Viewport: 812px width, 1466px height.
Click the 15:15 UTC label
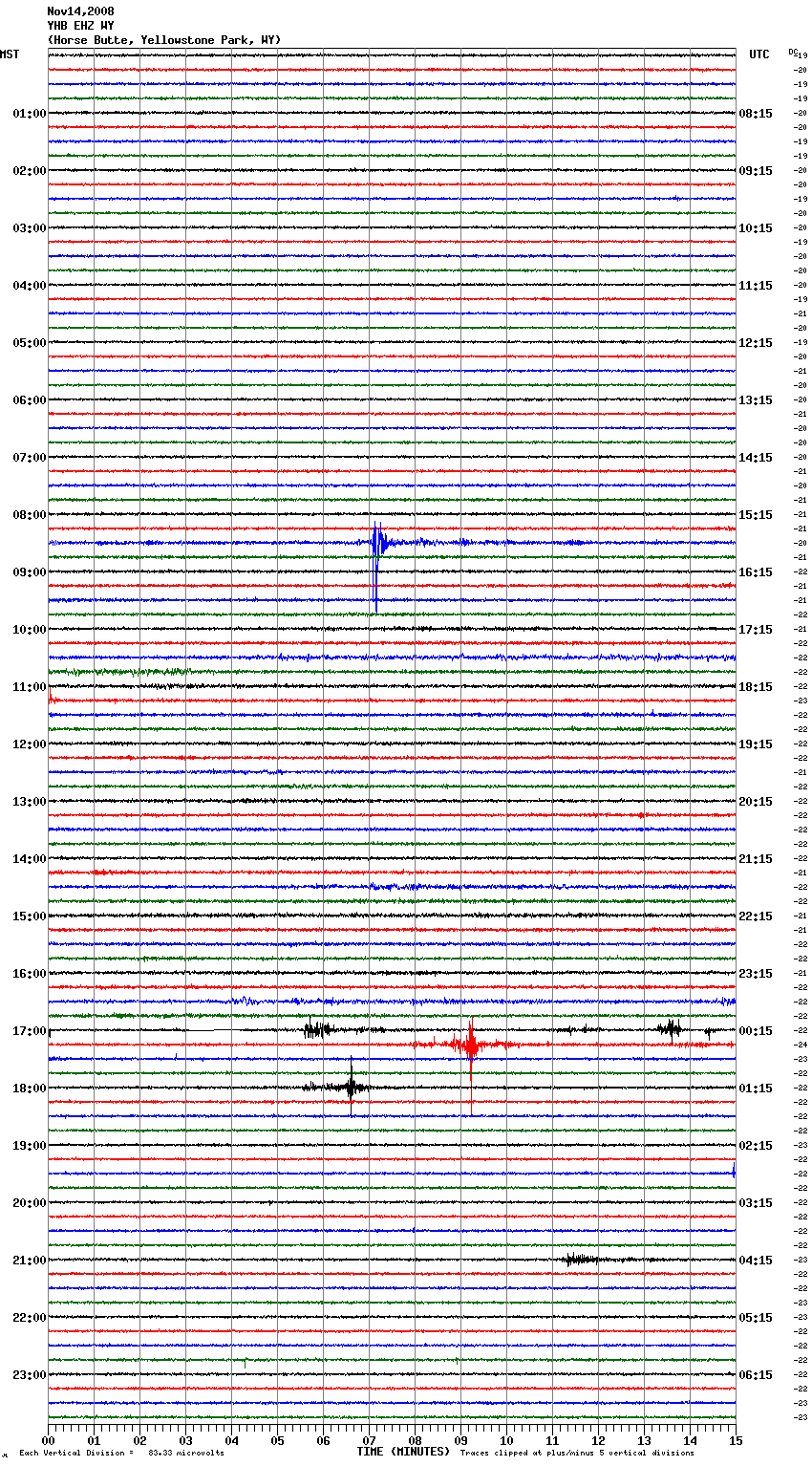(756, 515)
